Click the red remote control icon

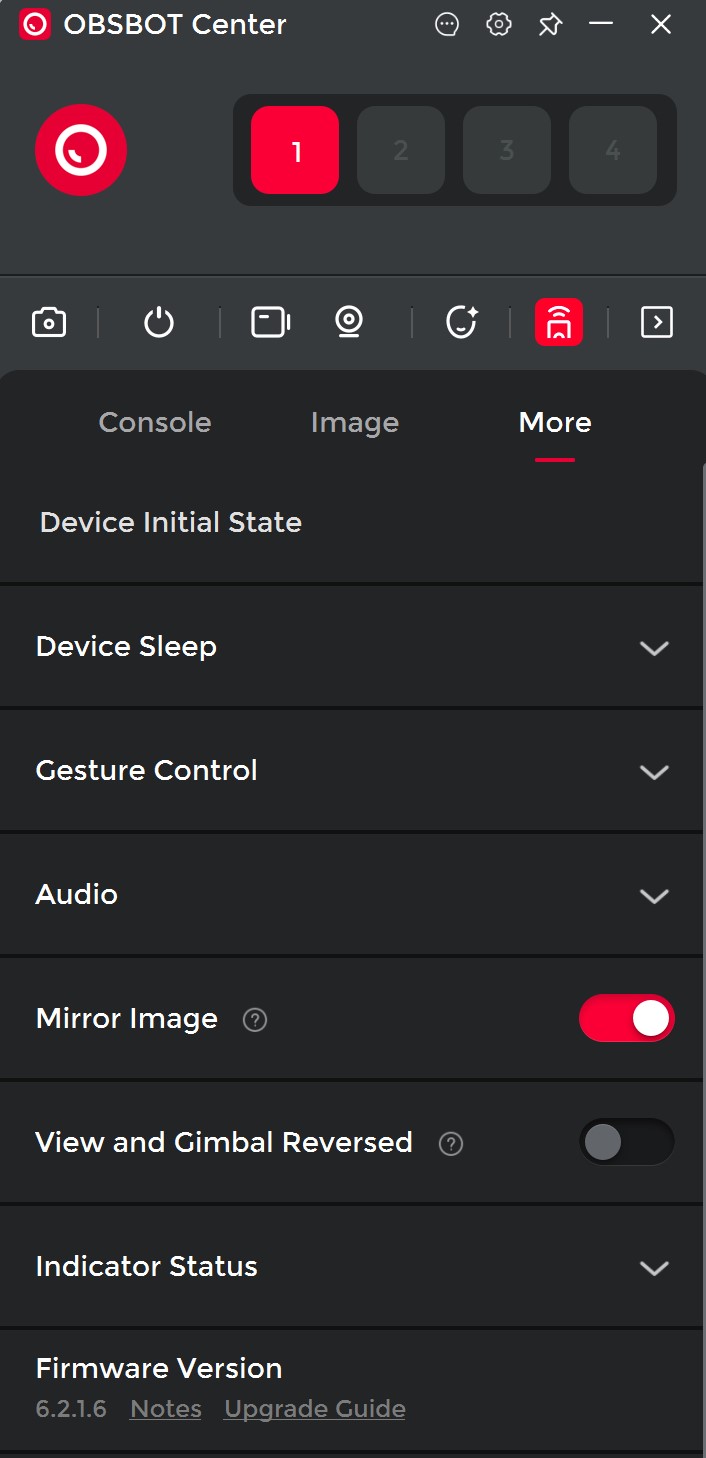[559, 322]
